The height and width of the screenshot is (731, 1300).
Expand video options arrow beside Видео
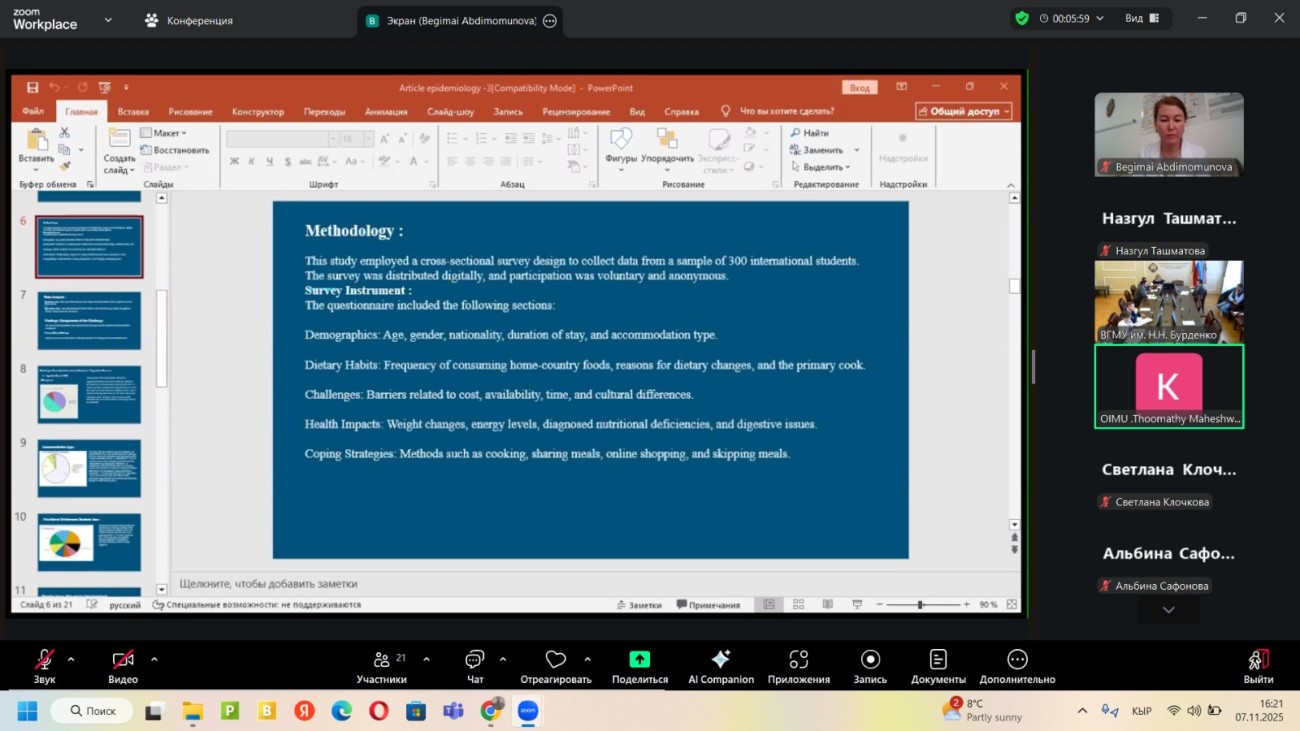pyautogui.click(x=154, y=659)
